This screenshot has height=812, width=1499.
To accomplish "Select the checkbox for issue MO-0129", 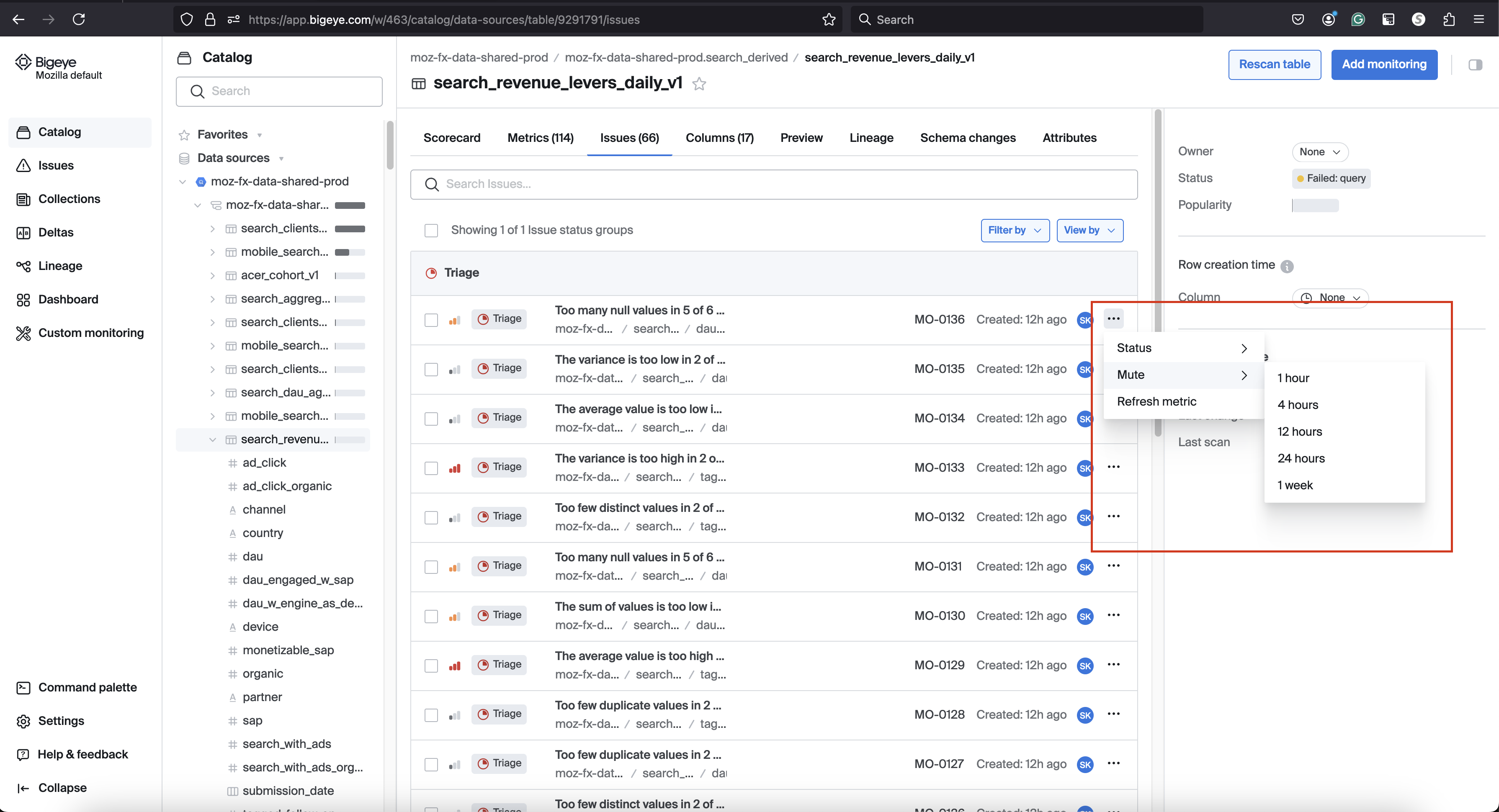I will [430, 666].
